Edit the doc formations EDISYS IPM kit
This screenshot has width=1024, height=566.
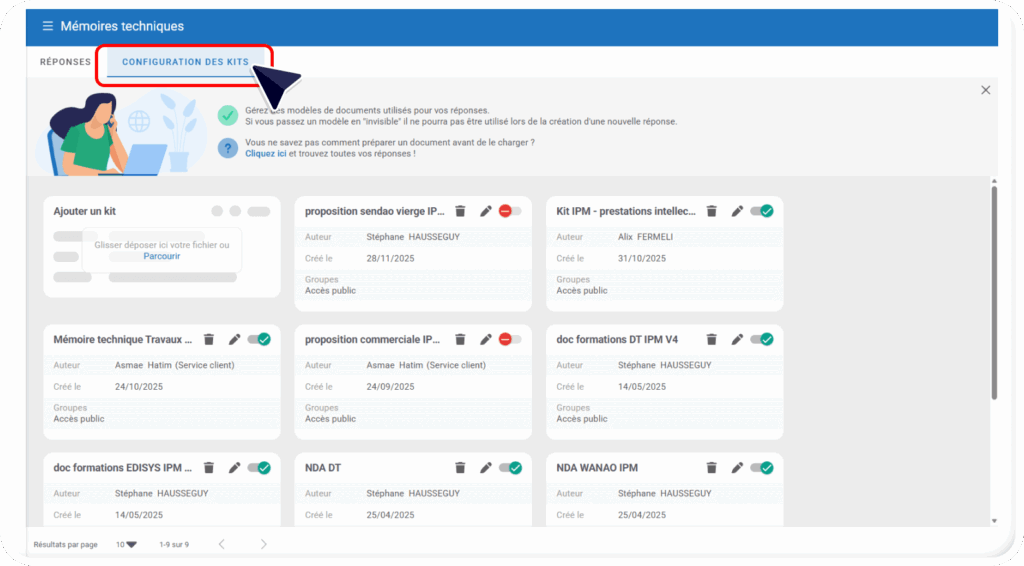click(x=234, y=467)
